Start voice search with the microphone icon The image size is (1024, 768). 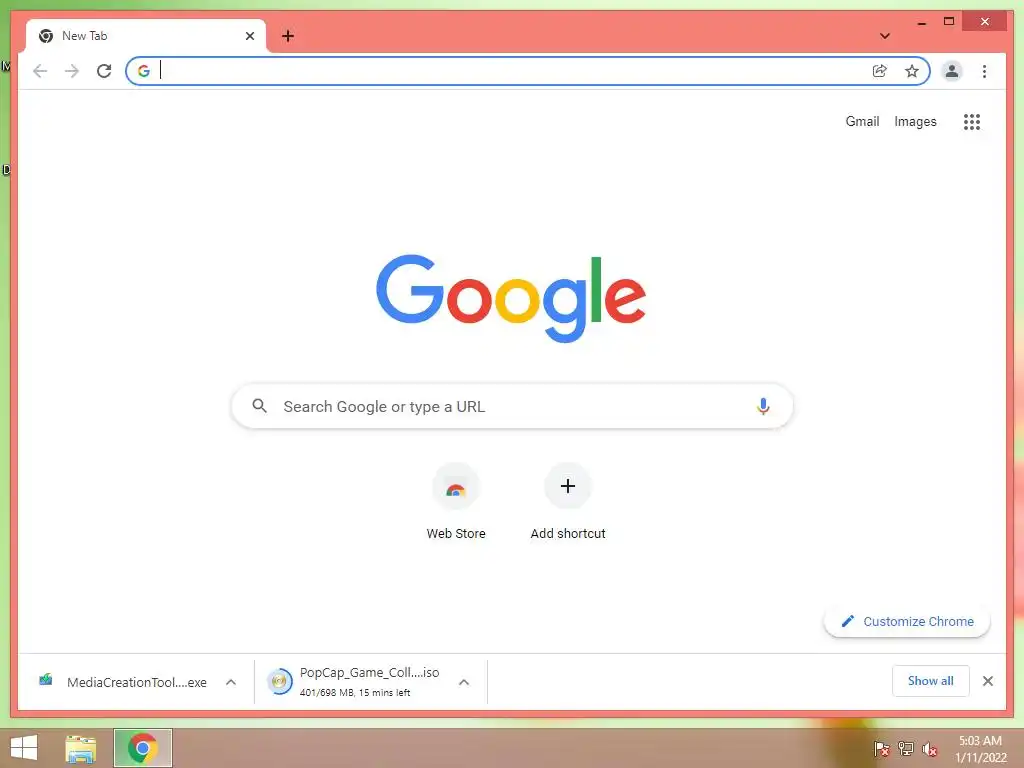point(763,406)
